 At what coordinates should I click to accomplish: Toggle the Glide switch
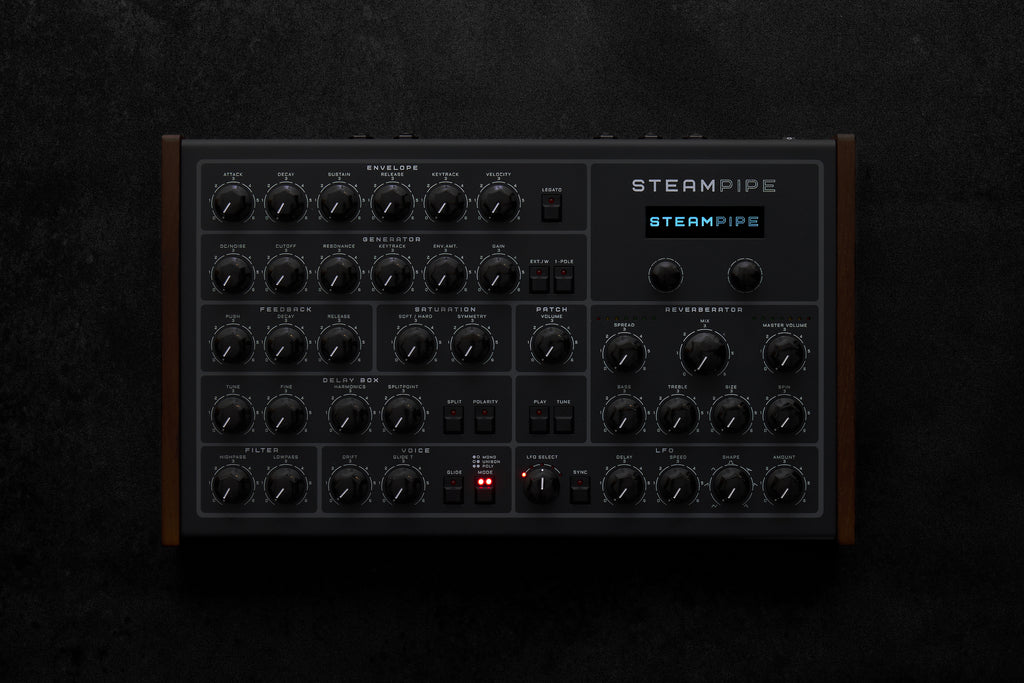[x=454, y=490]
